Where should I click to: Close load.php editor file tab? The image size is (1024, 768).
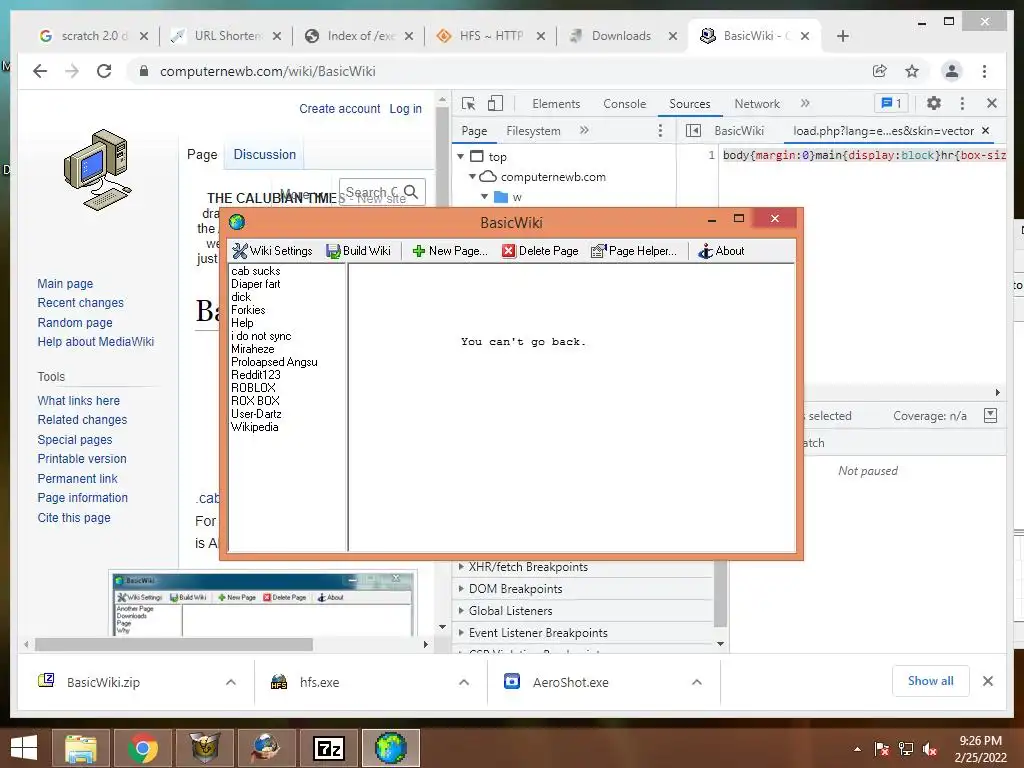click(985, 131)
